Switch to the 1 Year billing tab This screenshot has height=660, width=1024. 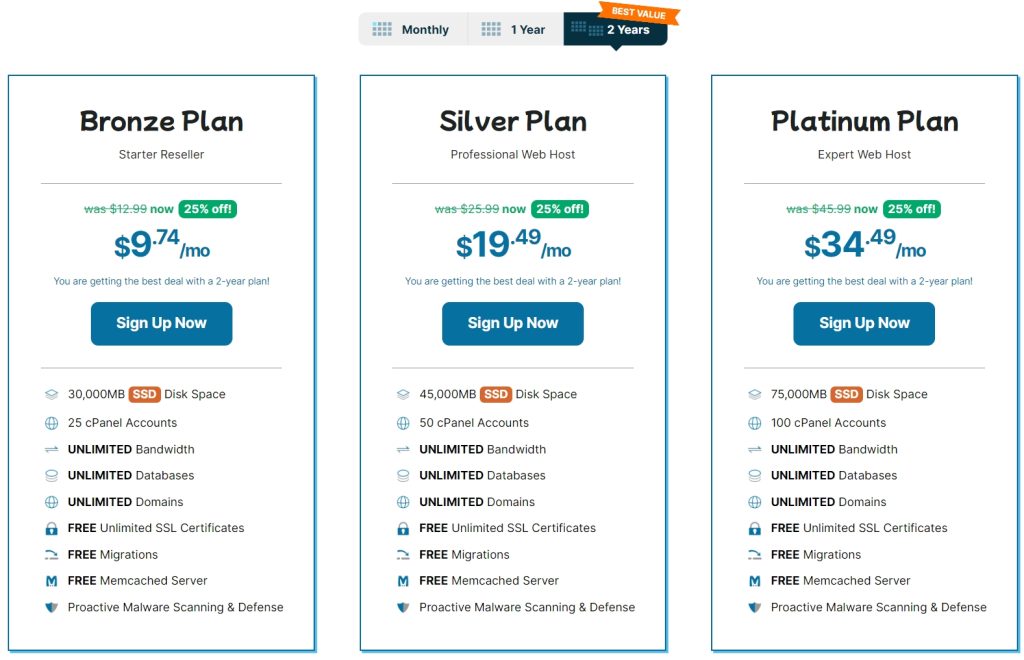click(514, 30)
